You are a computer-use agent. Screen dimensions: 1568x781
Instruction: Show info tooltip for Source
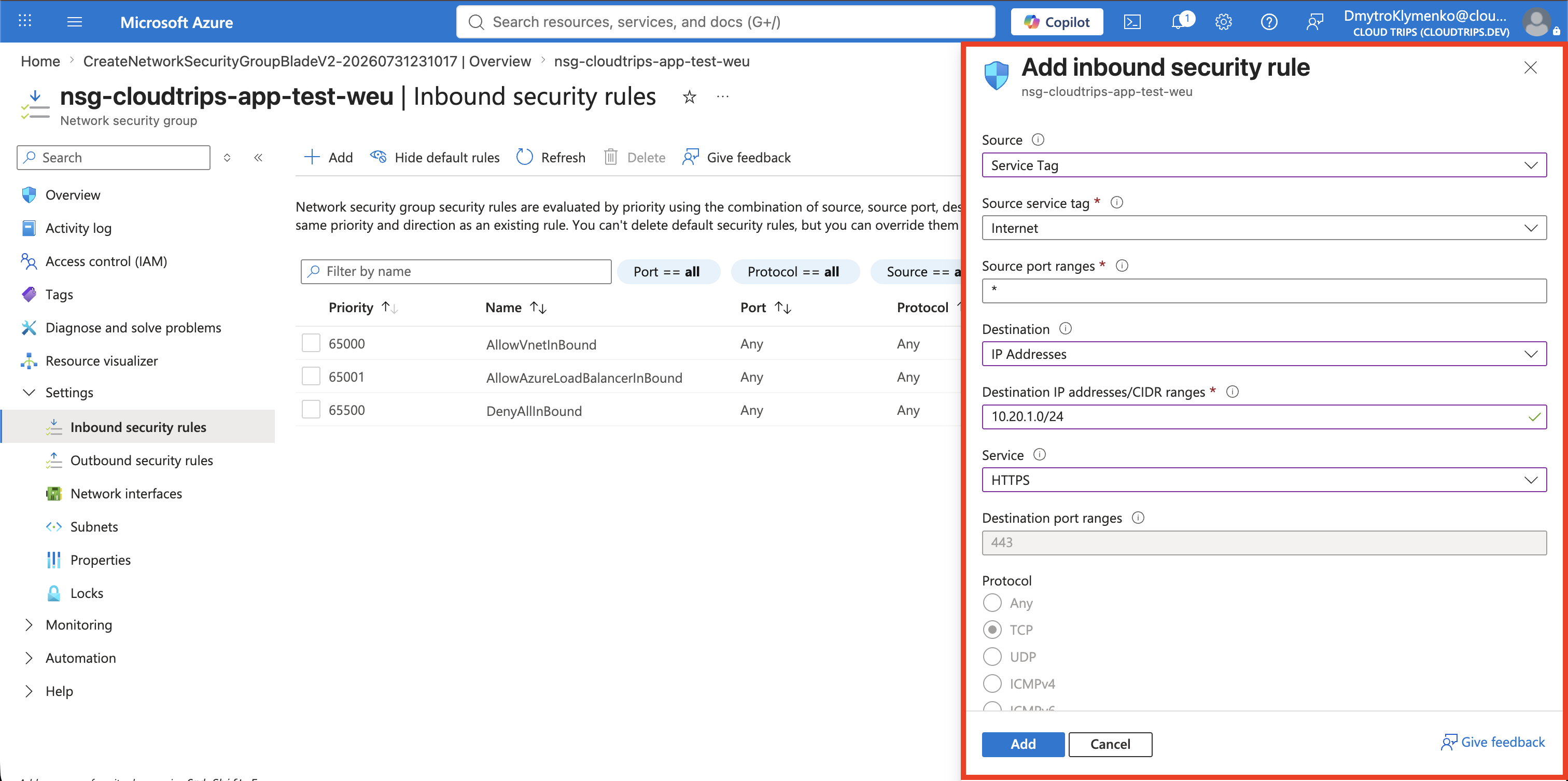[x=1039, y=140]
